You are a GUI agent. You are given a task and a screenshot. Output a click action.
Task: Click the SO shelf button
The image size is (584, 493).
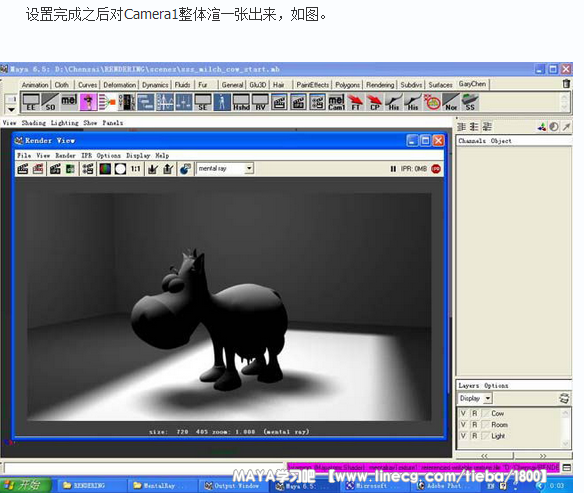point(50,102)
